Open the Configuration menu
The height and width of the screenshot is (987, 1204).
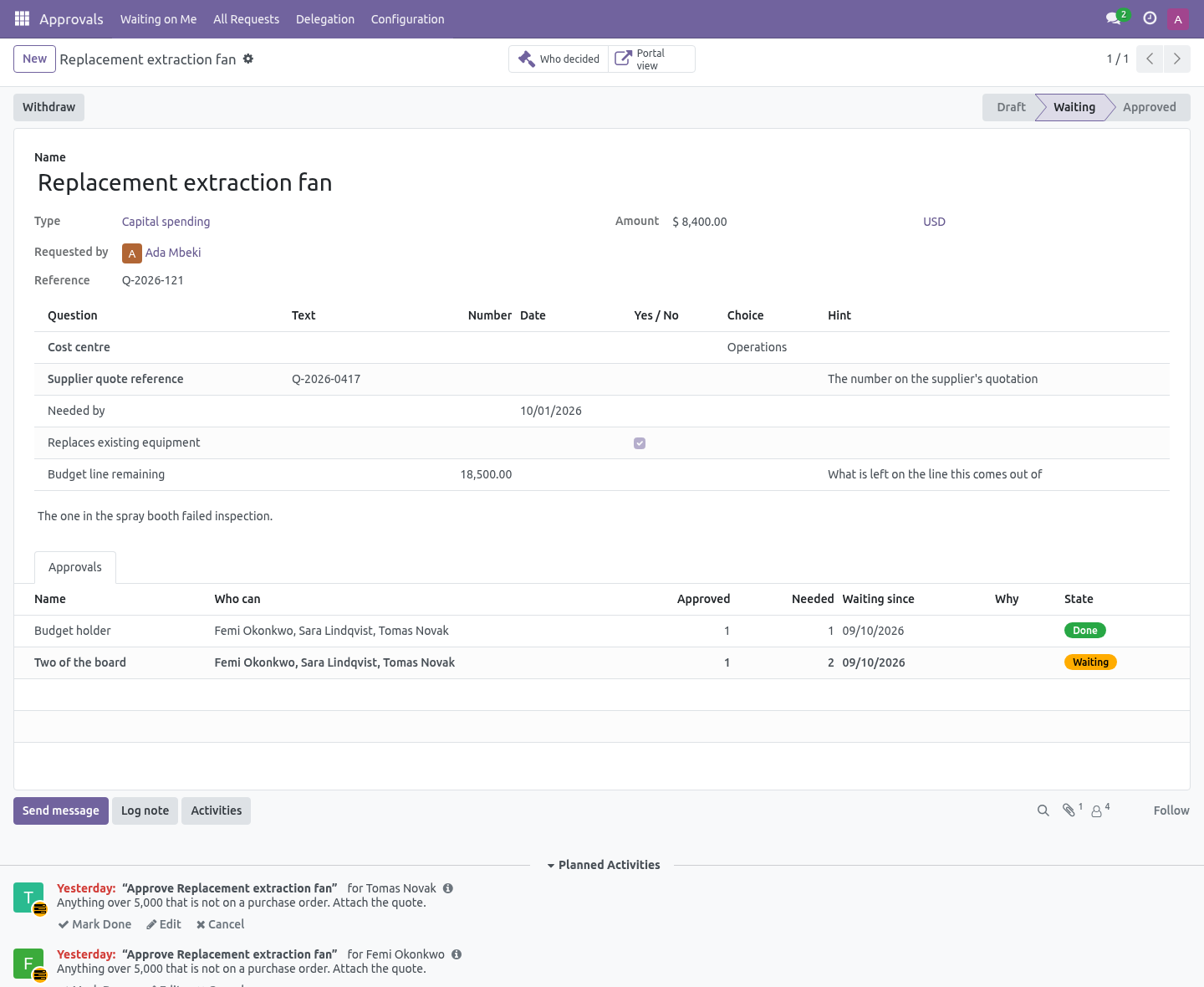[x=407, y=19]
